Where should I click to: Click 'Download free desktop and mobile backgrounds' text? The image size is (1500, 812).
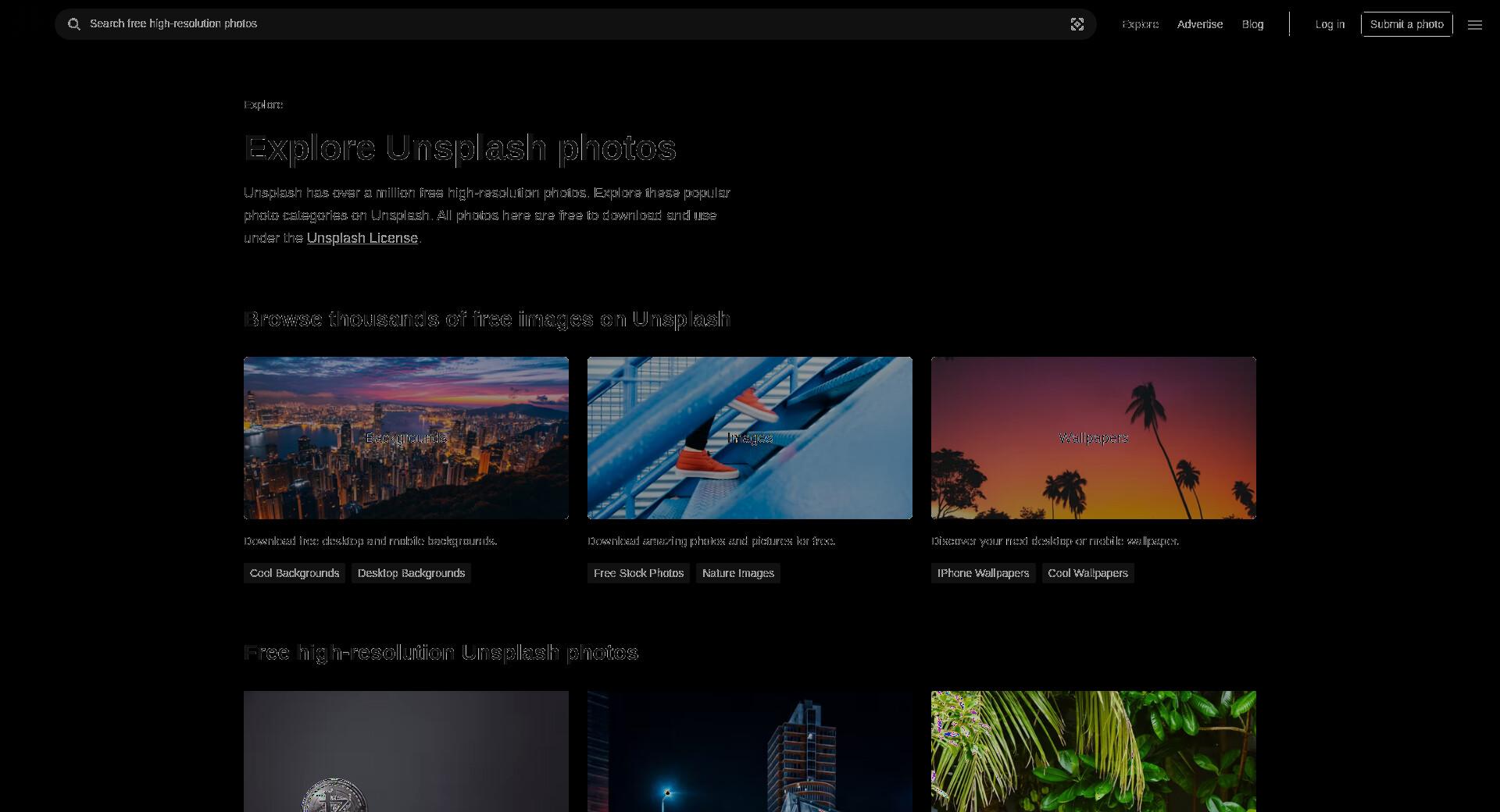pyautogui.click(x=370, y=541)
